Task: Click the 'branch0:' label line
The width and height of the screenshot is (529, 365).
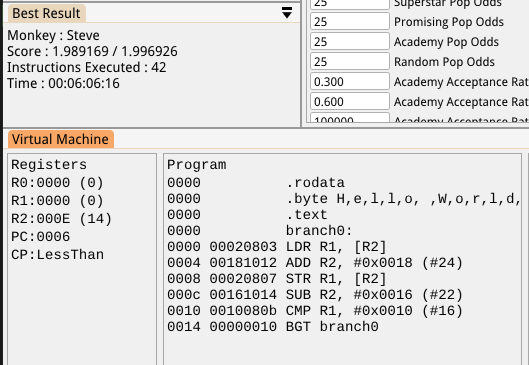Action: click(260, 231)
